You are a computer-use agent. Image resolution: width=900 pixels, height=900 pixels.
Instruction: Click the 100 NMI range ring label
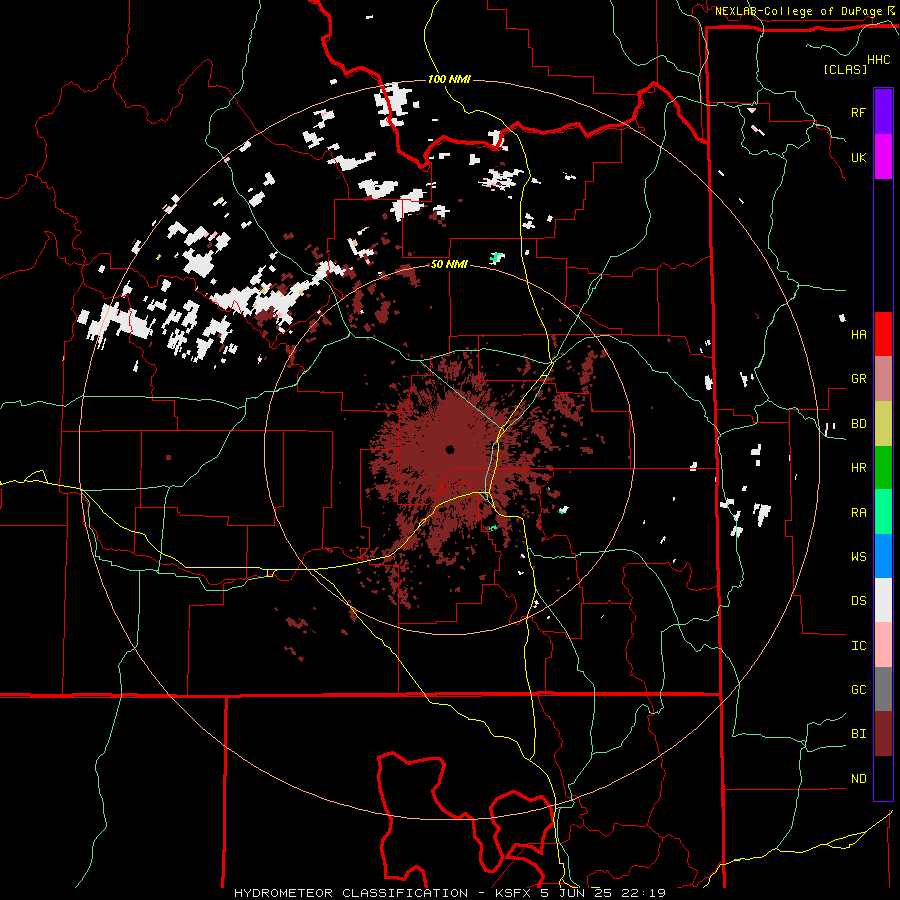pos(449,79)
